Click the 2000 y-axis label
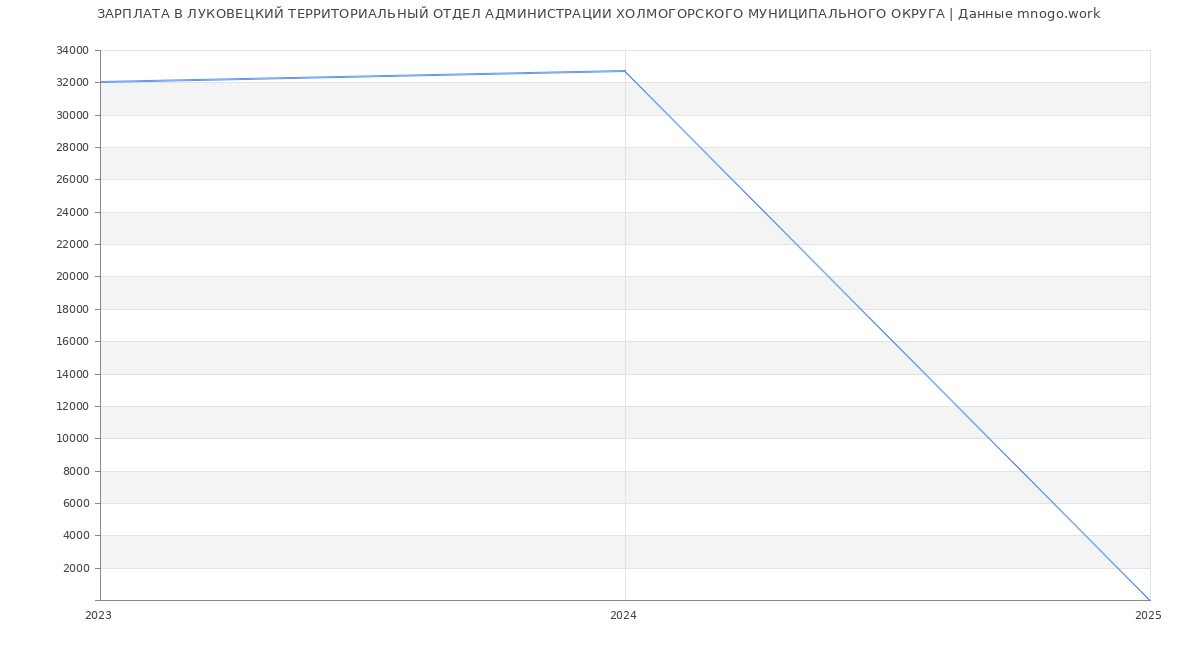 [x=76, y=568]
